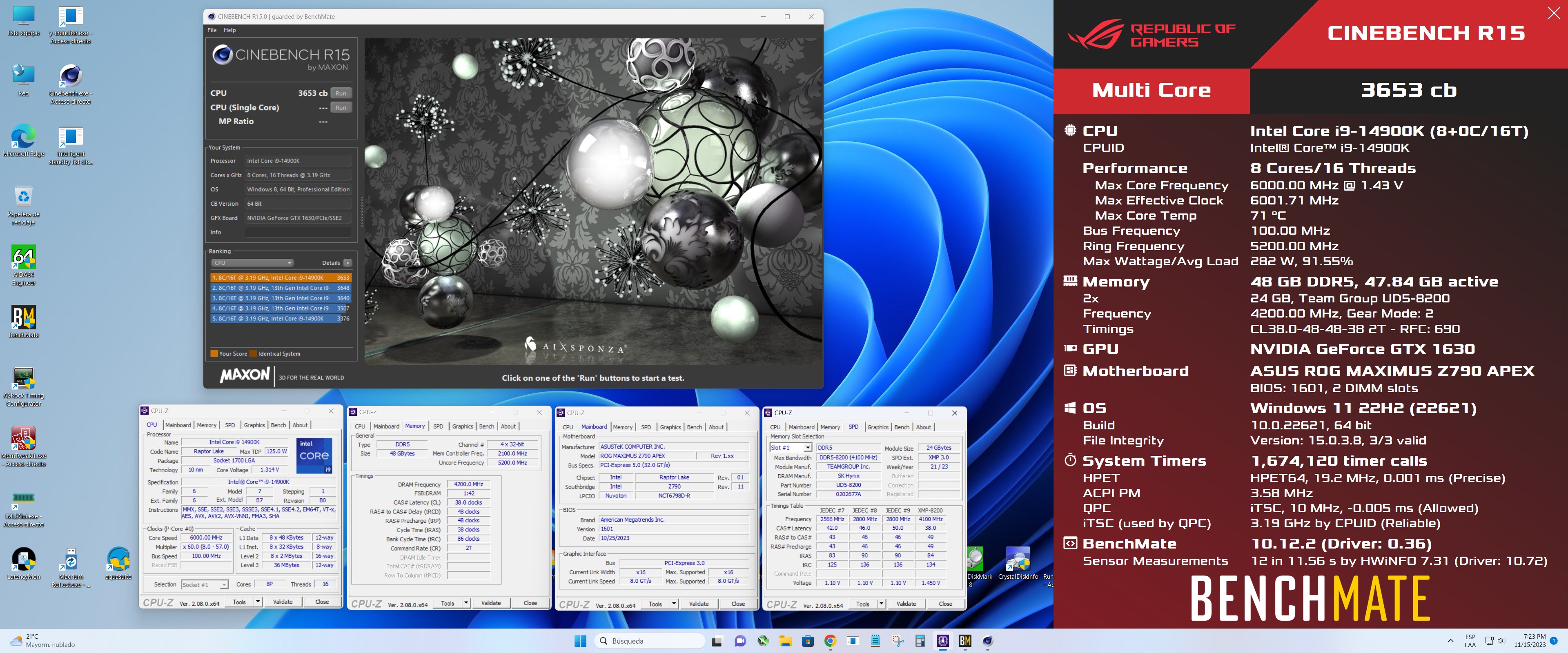Open the aquasuite desktop icon
The height and width of the screenshot is (653, 1568).
[119, 564]
